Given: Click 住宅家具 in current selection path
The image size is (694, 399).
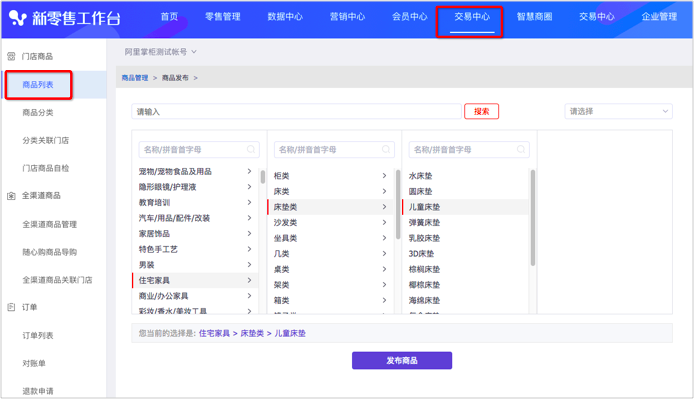Looking at the screenshot, I should [x=214, y=333].
